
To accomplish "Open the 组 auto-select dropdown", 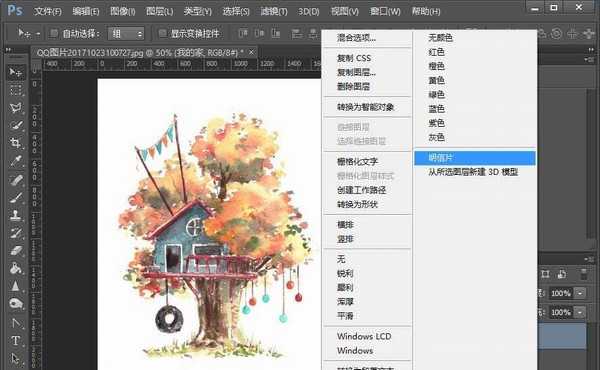I will (x=126, y=34).
